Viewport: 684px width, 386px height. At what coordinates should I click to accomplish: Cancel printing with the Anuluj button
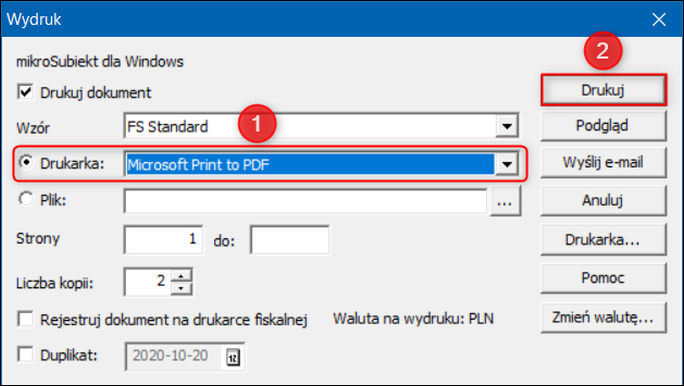603,201
